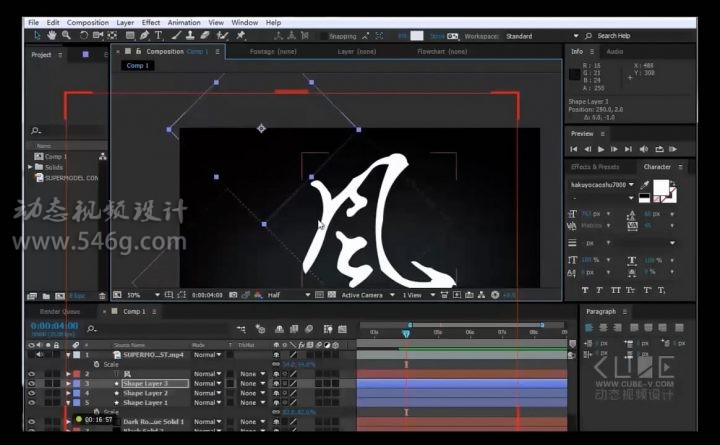The height and width of the screenshot is (445, 720).
Task: Select Shape Layer 3 in timeline
Action: tap(145, 383)
